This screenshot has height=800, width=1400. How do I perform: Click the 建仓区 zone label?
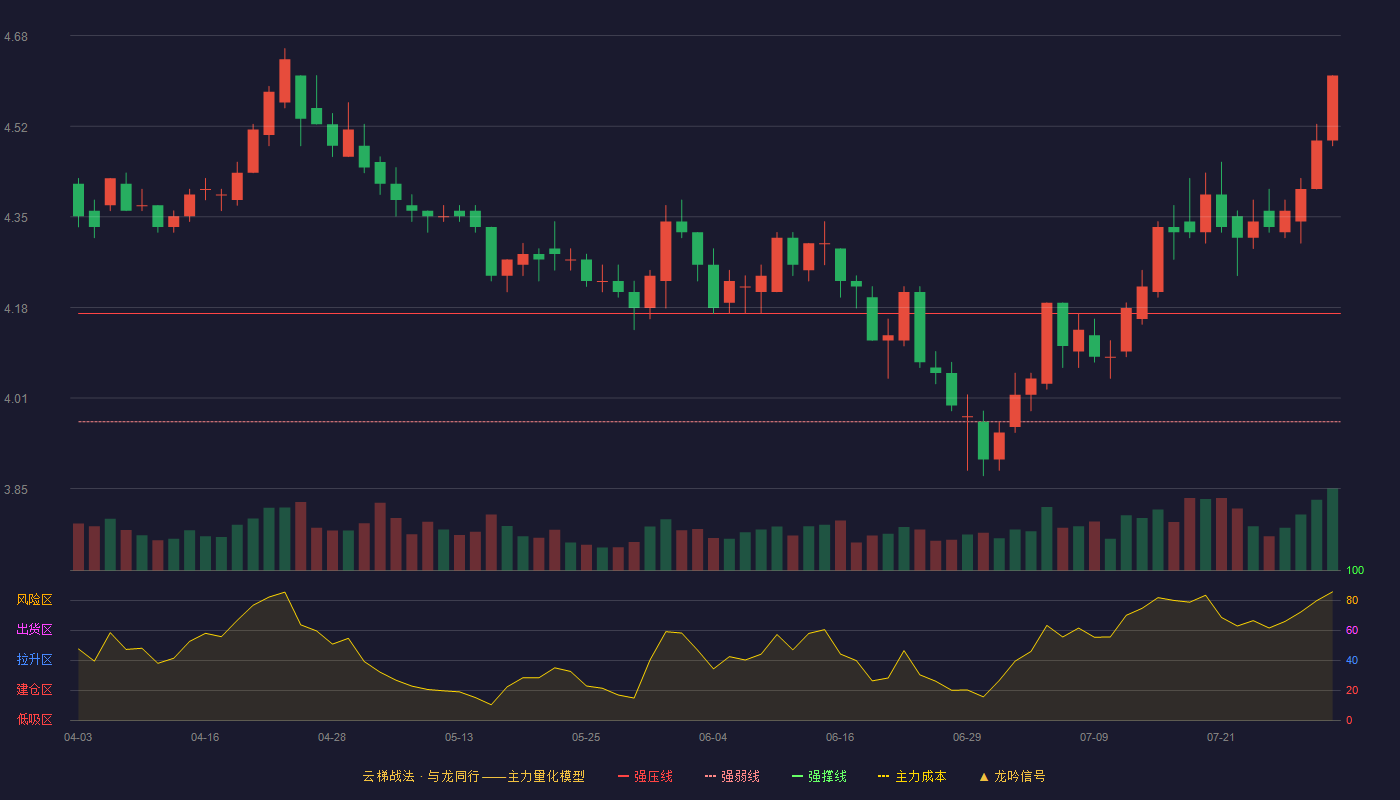[x=35, y=690]
